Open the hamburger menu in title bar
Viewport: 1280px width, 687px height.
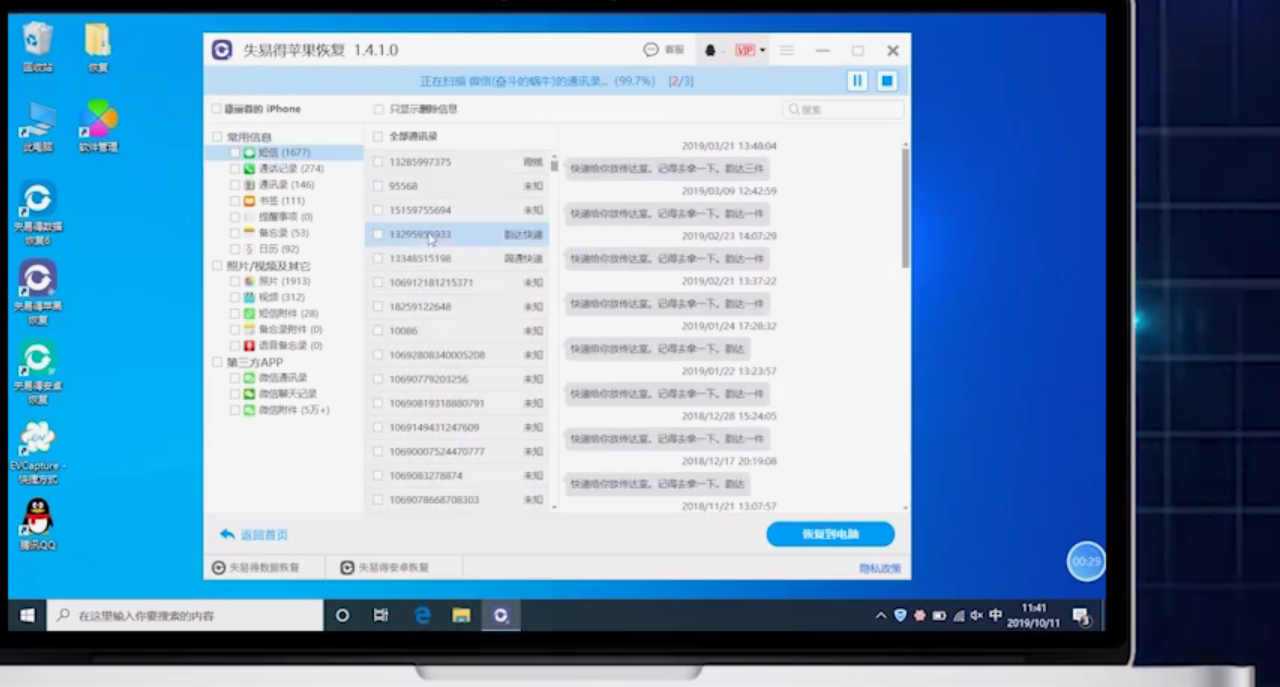click(787, 50)
